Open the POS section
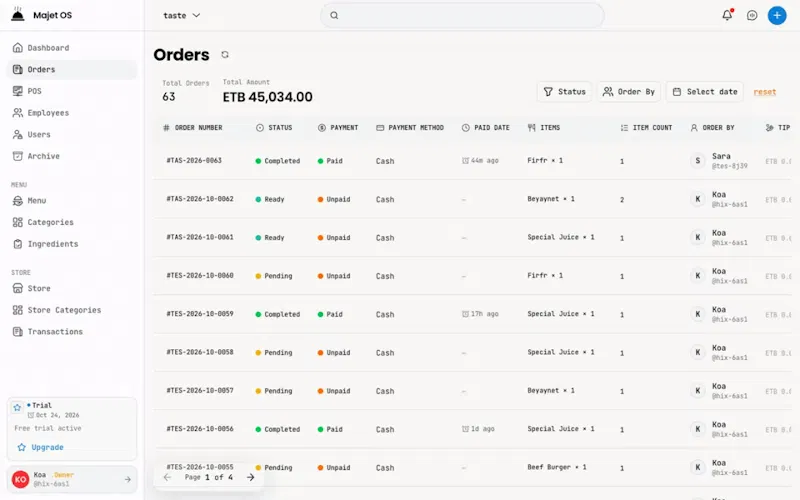 71,91
